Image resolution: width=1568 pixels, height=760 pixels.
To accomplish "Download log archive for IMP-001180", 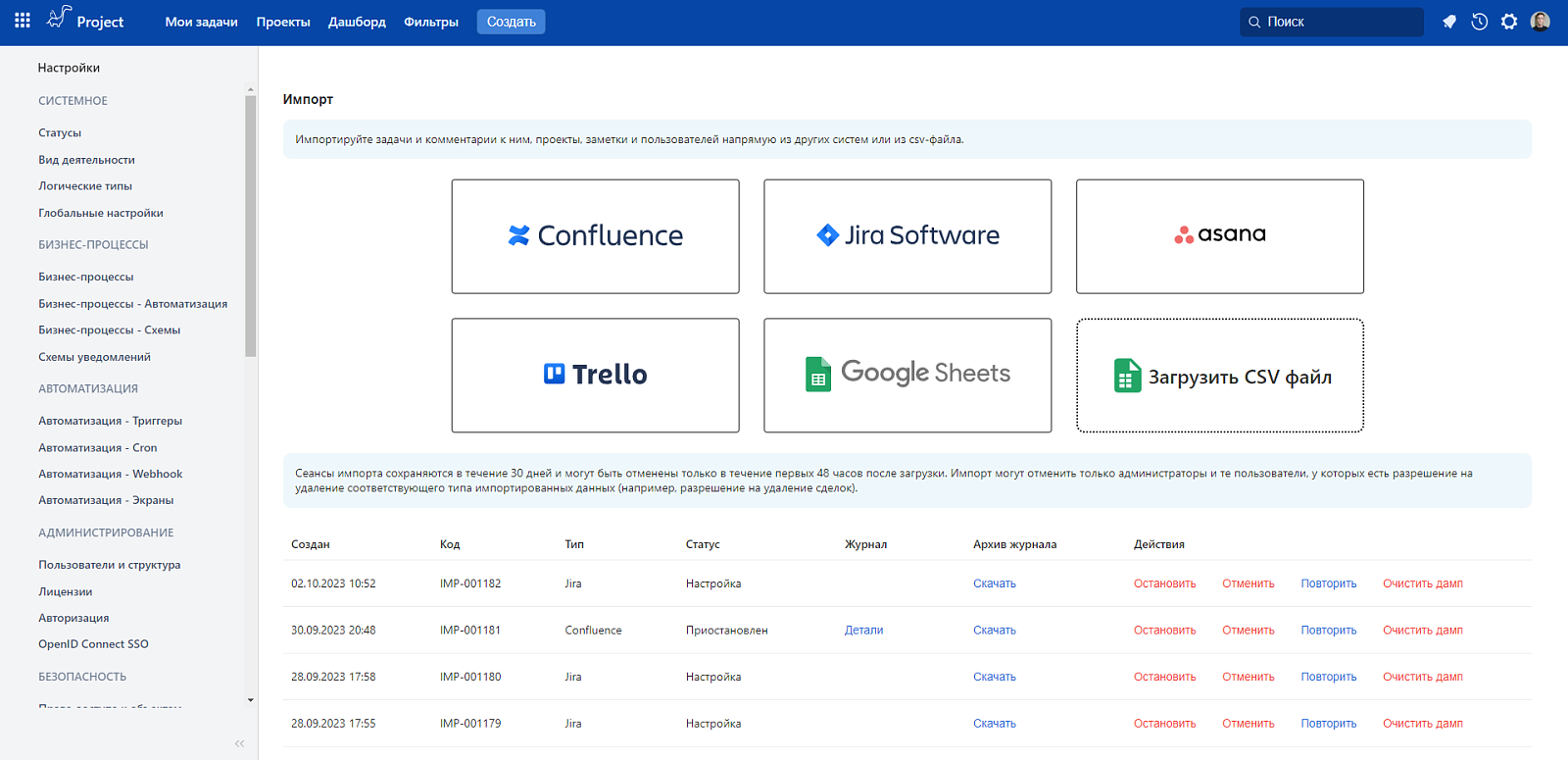I will point(995,677).
